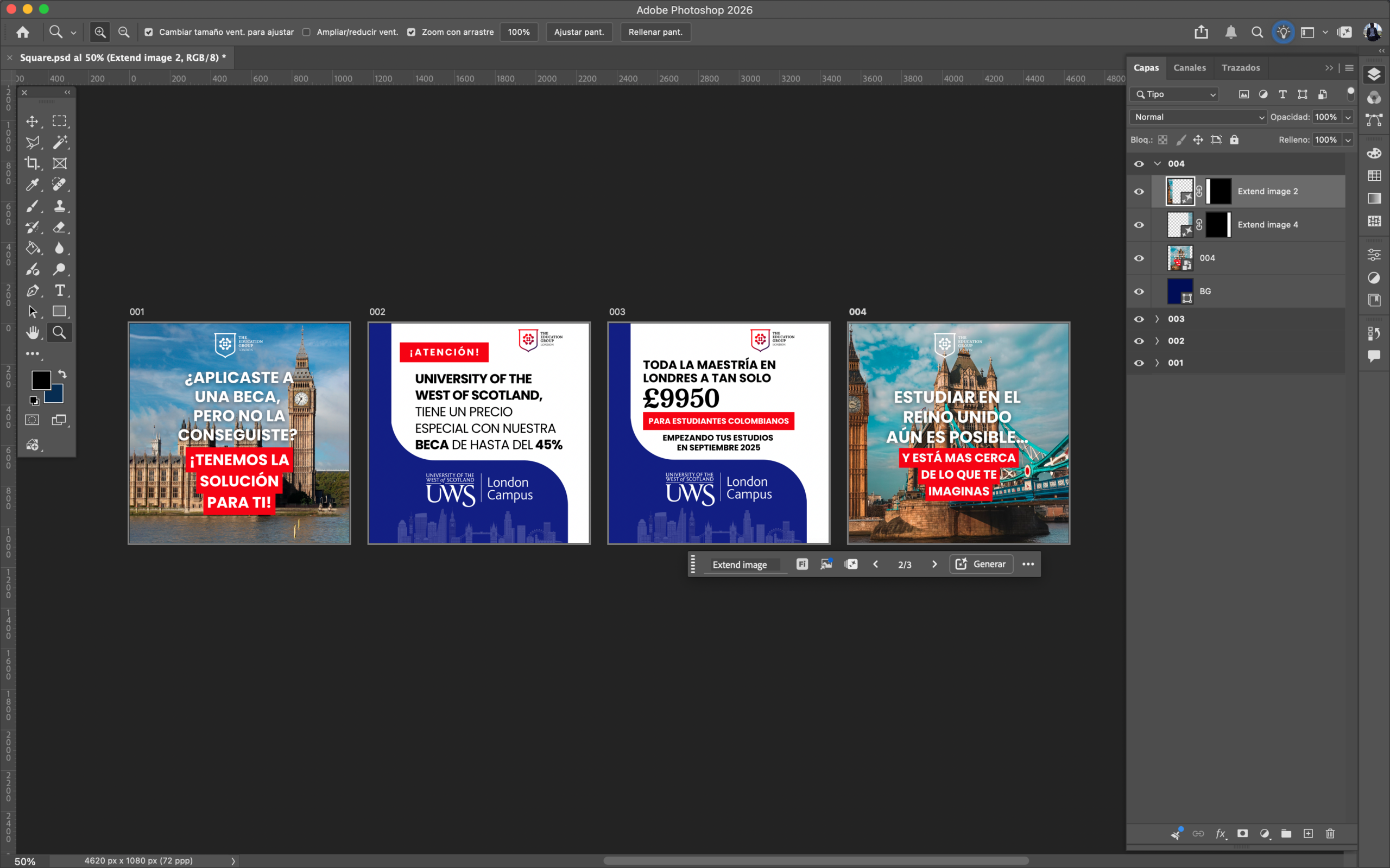Hide the 004 group visibility eye

pyautogui.click(x=1139, y=163)
